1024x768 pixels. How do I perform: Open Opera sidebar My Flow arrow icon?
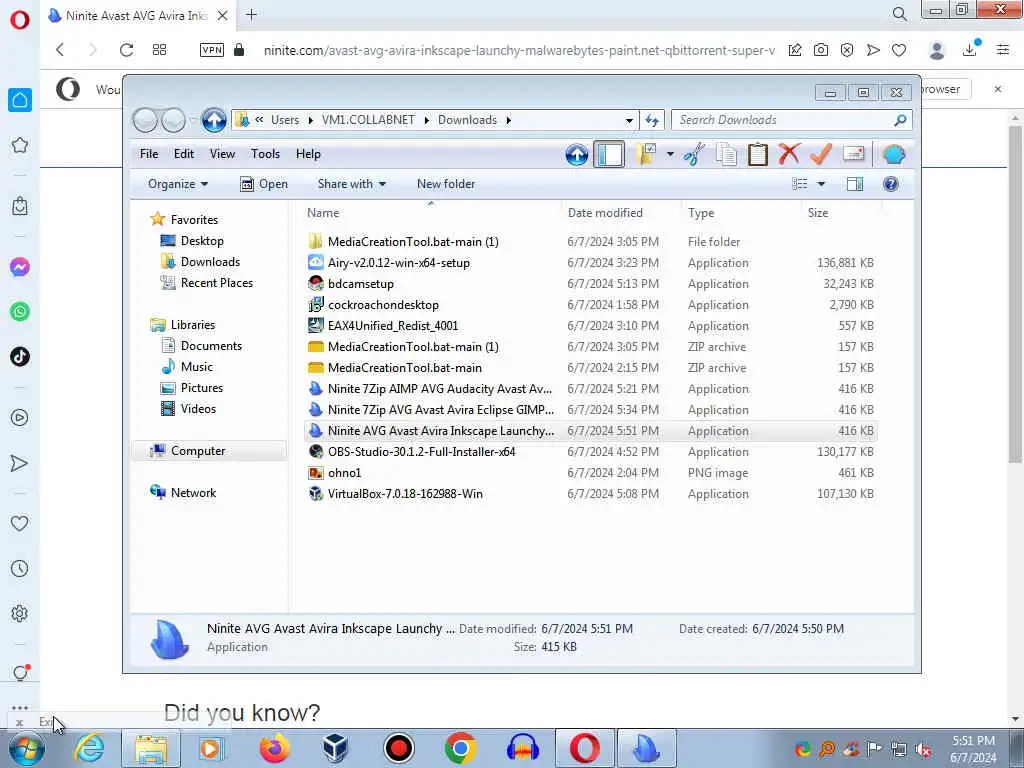coord(20,463)
